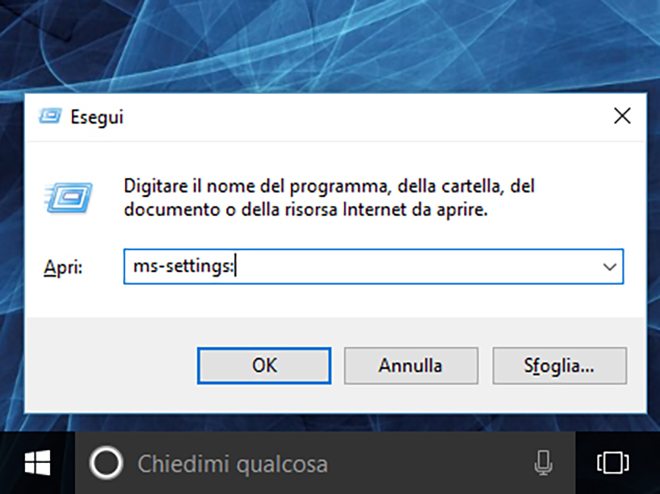660x494 pixels.
Task: Open the Sfoglia... file browser
Action: coord(558,366)
